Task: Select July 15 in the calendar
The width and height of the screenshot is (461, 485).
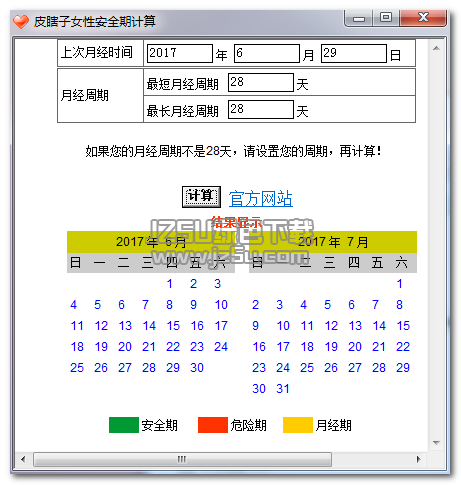Action: [403, 326]
